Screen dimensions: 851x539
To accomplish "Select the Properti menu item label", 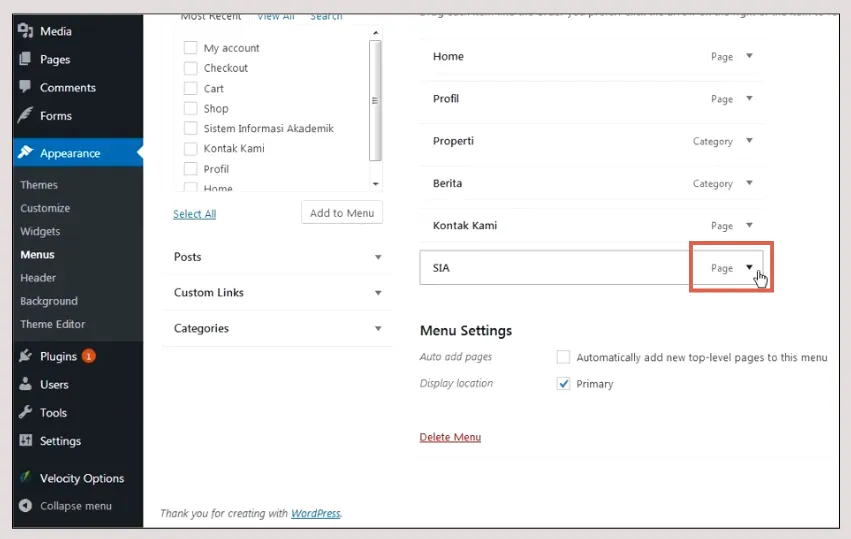I will pyautogui.click(x=453, y=141).
